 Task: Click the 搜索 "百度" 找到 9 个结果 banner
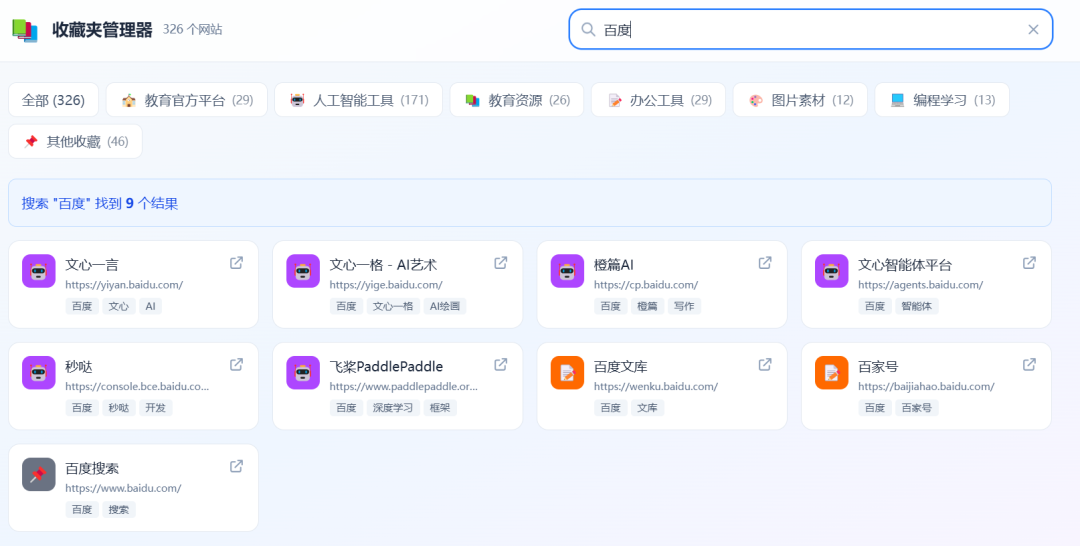tap(530, 203)
